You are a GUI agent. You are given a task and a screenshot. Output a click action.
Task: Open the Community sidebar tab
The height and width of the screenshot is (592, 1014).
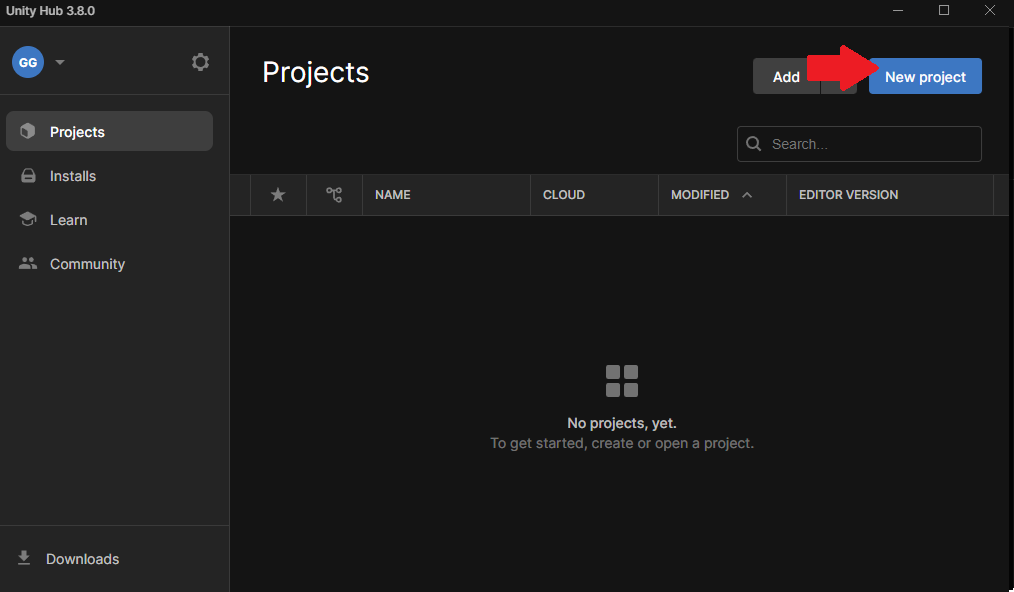point(109,264)
